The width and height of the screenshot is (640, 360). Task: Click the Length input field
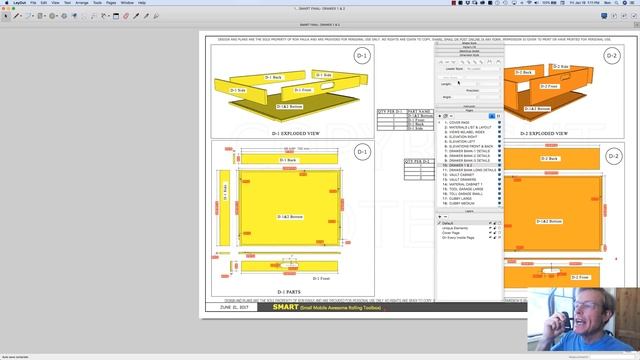pyautogui.click(x=465, y=84)
